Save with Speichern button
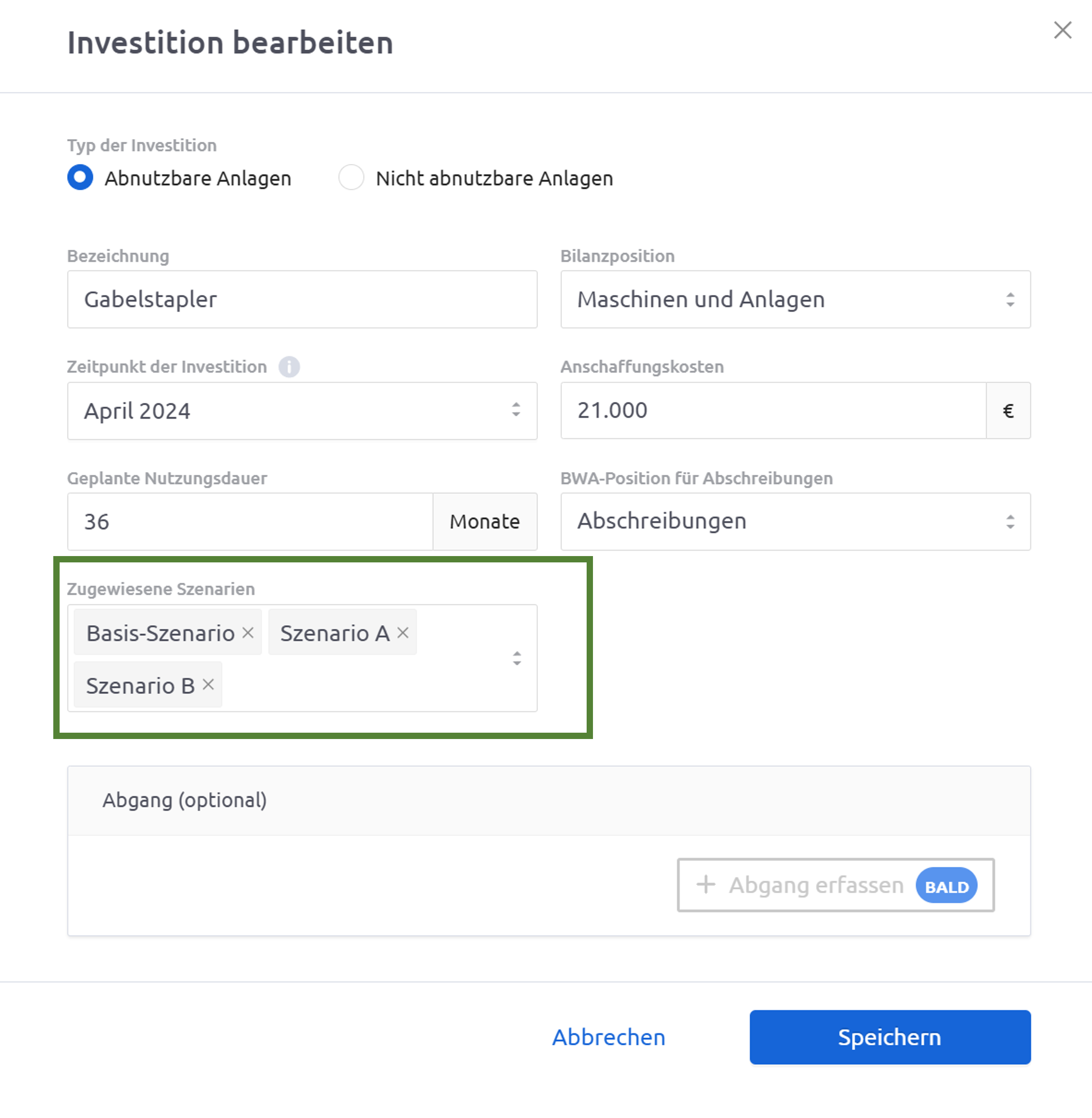 [890, 1037]
